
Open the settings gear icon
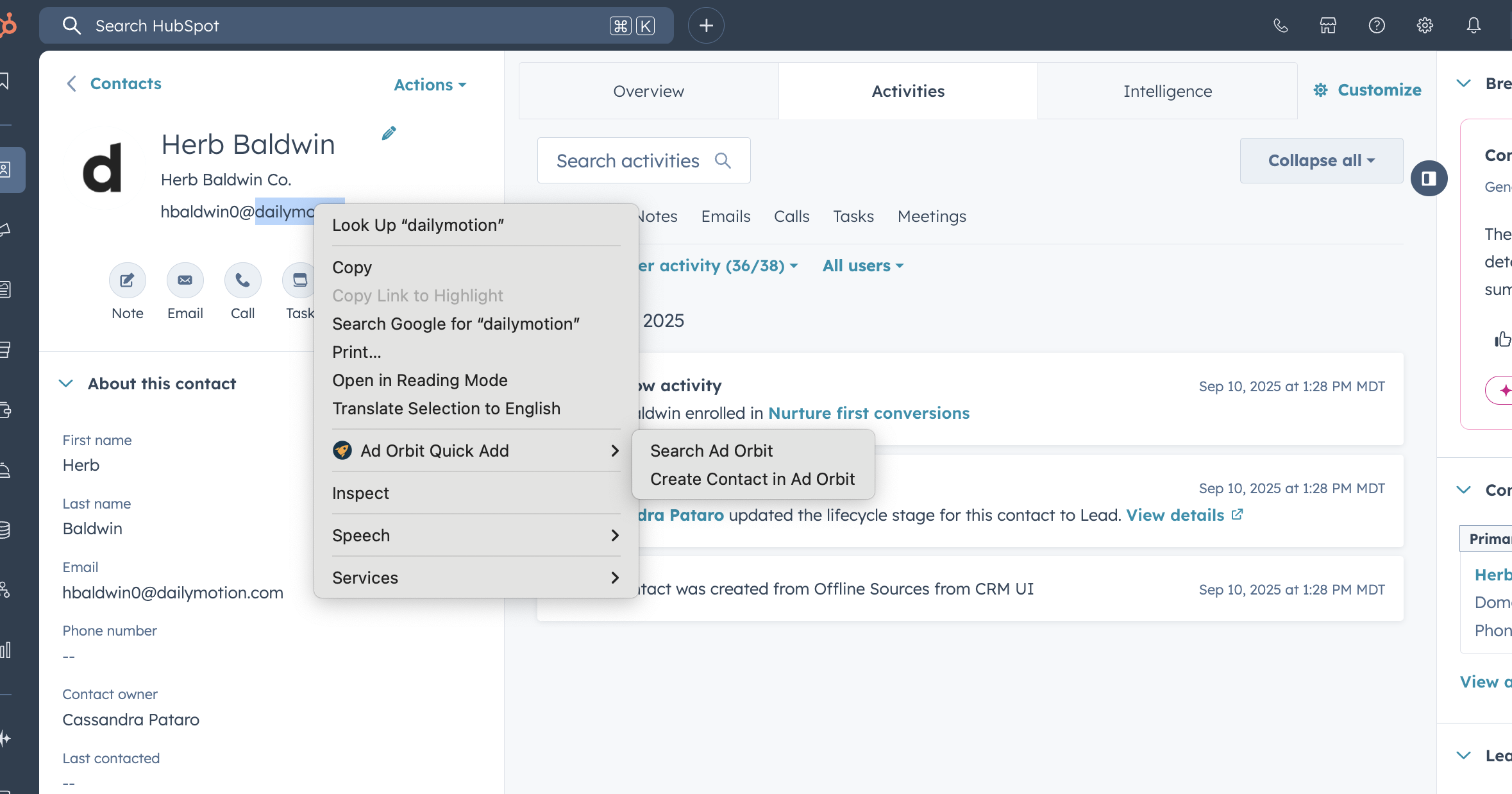click(1425, 26)
